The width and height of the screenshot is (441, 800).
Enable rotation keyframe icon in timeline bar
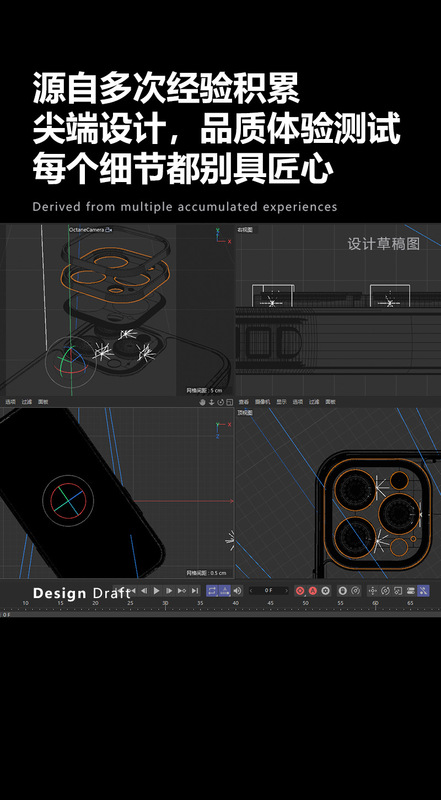(385, 591)
